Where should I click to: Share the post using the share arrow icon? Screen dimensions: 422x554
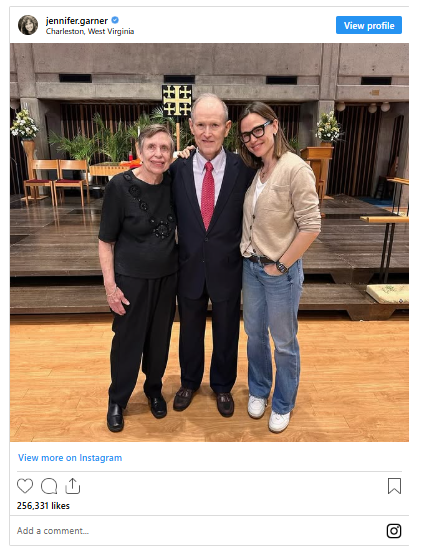tap(72, 486)
